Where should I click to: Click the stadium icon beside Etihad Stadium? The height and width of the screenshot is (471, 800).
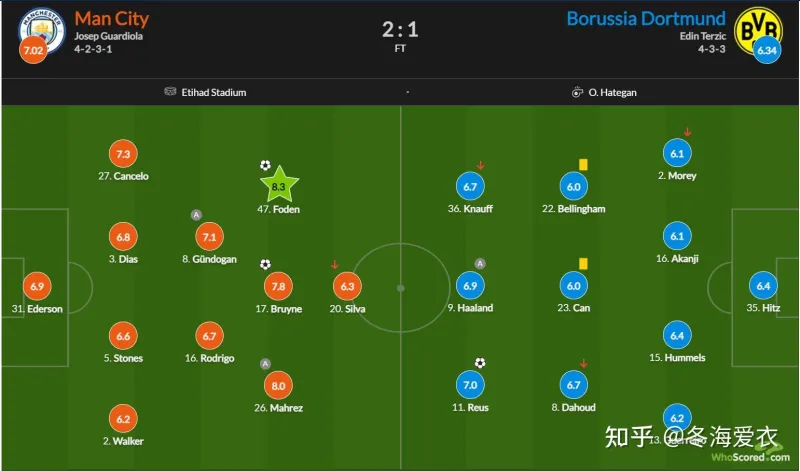[170, 91]
